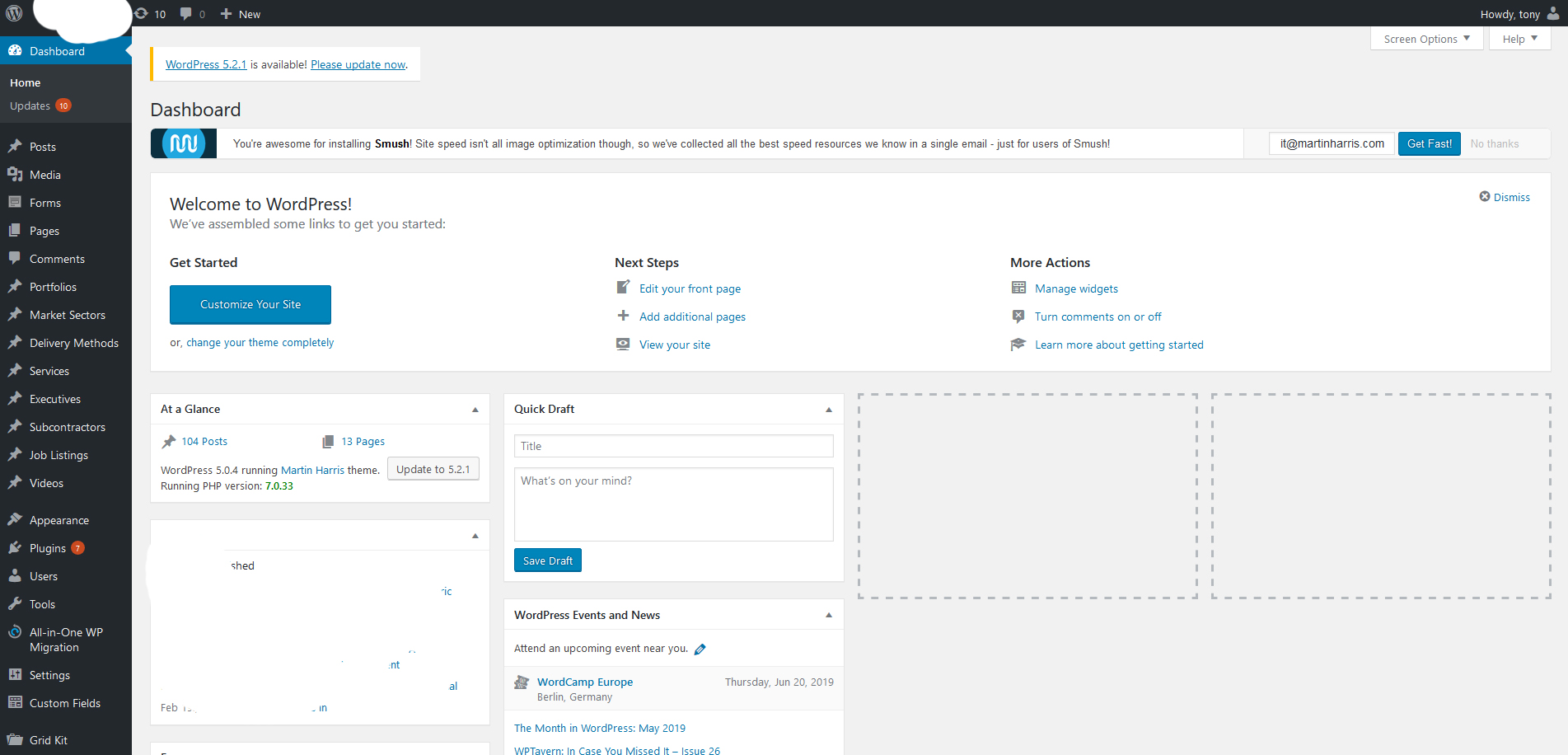The width and height of the screenshot is (1568, 755).
Task: Click the Turn comments on or off icon
Action: coord(1019,316)
